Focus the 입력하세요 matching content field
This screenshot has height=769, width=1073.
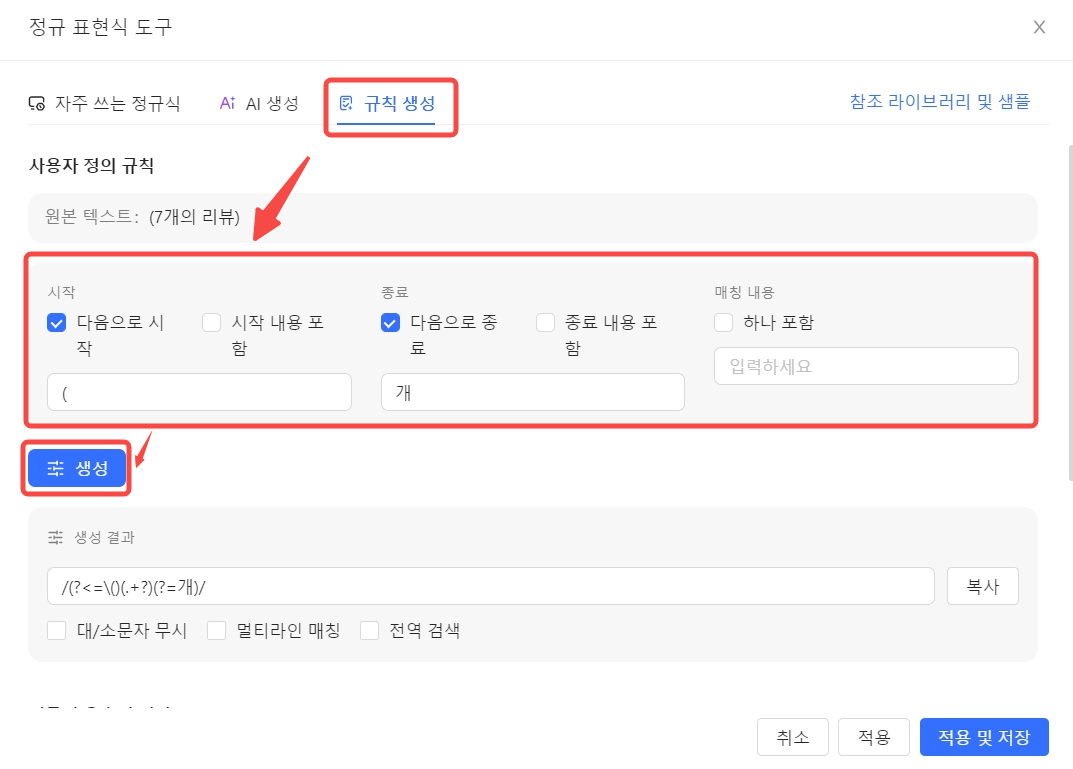pyautogui.click(x=865, y=366)
